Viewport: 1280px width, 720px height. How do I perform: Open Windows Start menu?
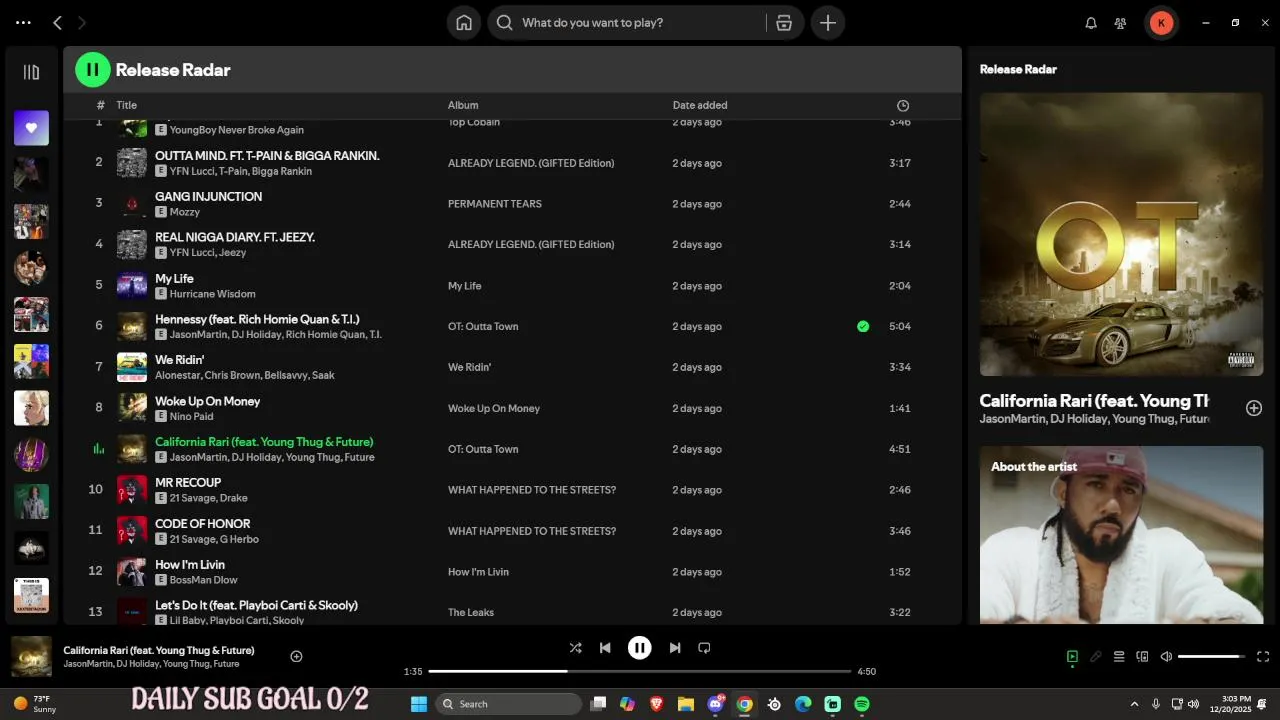pos(419,704)
